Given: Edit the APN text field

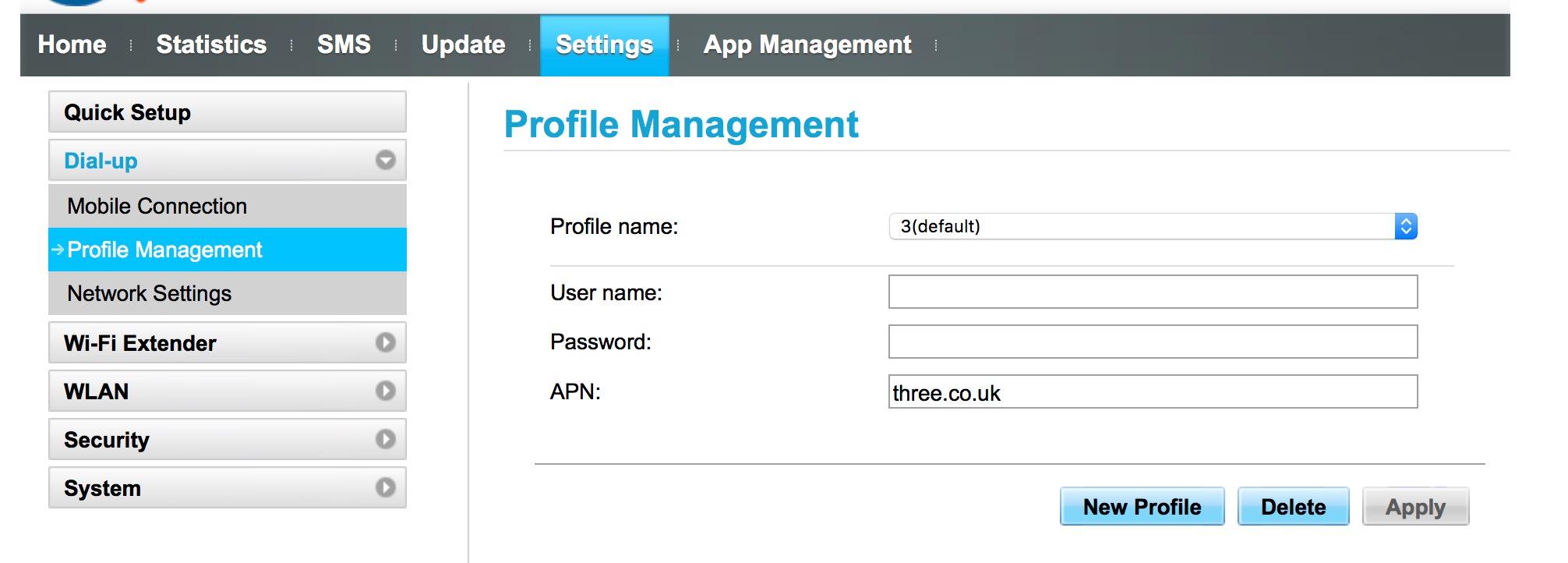Looking at the screenshot, I should pos(1153,392).
